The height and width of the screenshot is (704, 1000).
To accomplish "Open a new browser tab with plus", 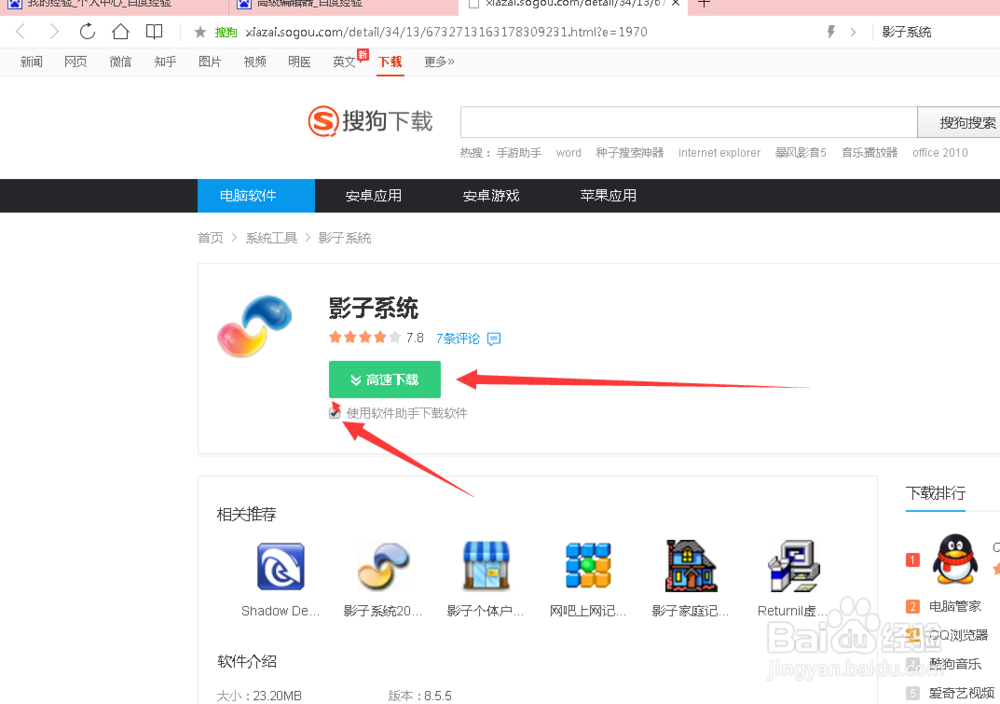I will click(x=704, y=3).
